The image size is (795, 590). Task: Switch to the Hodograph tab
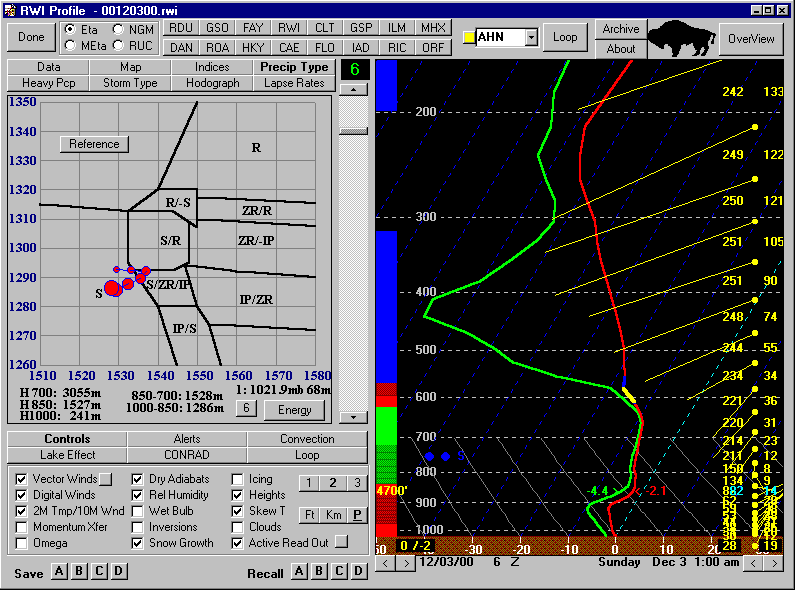pos(213,83)
